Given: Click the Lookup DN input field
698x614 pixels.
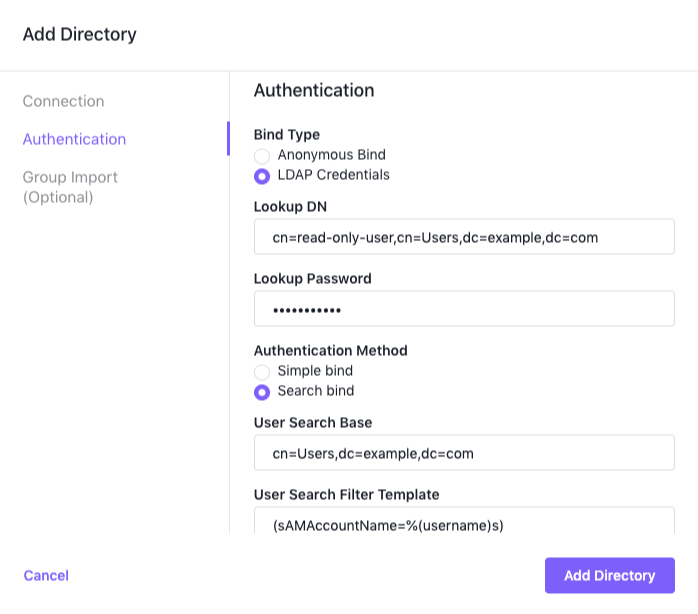Looking at the screenshot, I should coord(464,236).
